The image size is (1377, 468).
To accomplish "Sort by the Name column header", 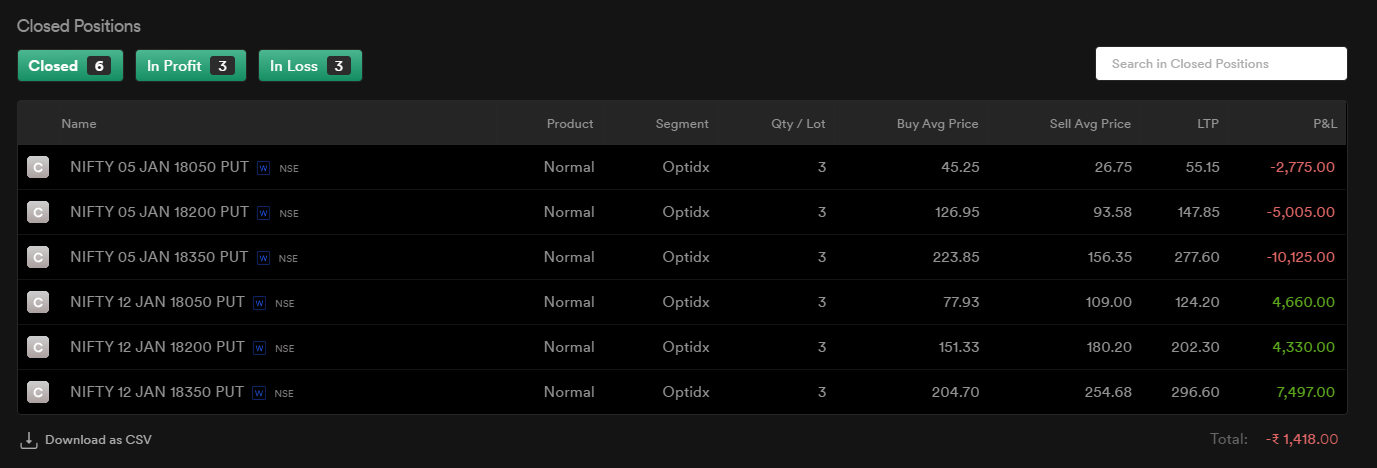I will coord(79,124).
